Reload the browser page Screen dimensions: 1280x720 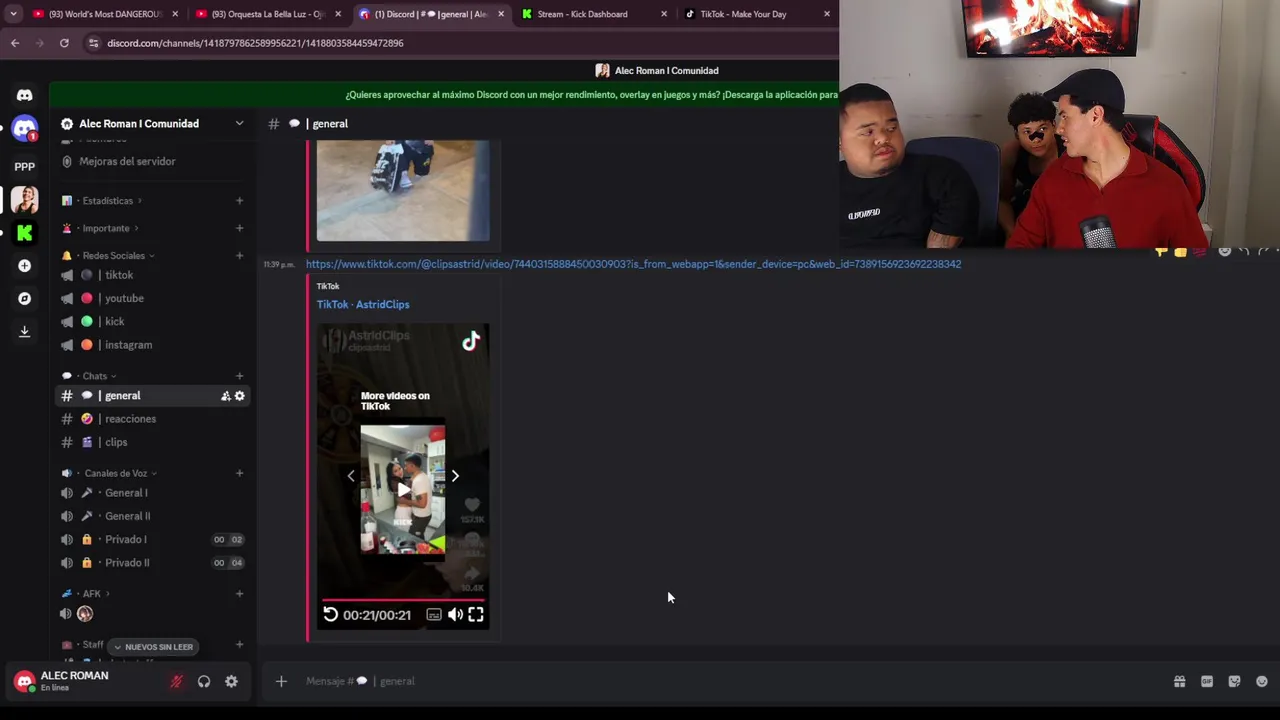[x=64, y=43]
